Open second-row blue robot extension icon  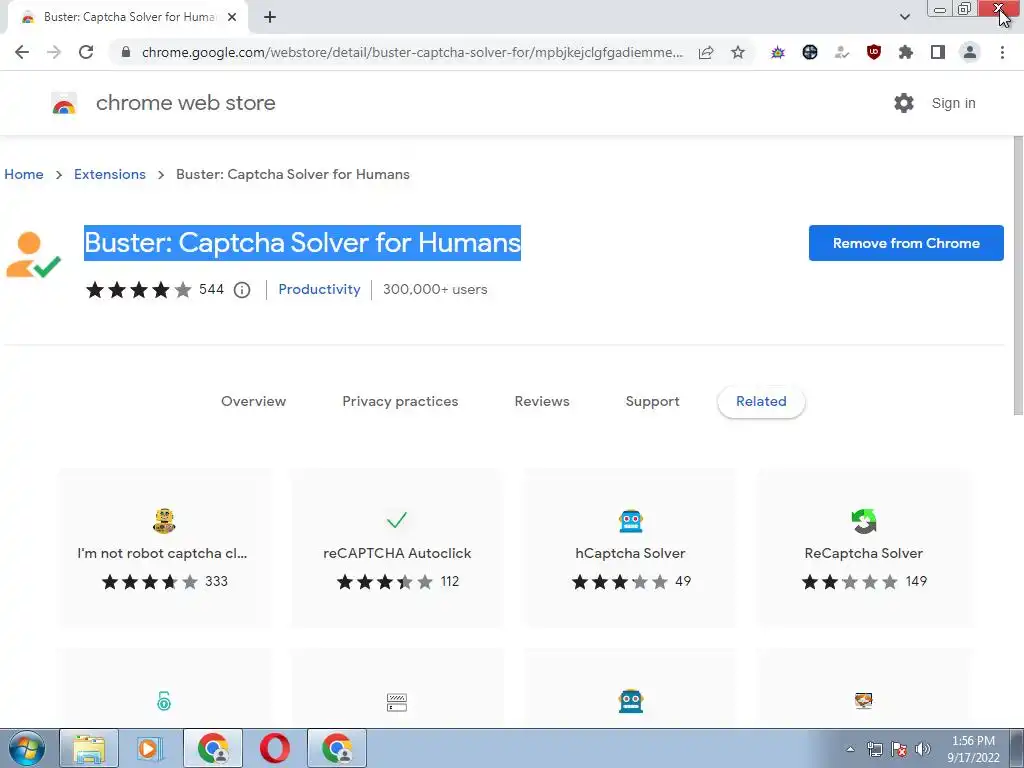(631, 701)
